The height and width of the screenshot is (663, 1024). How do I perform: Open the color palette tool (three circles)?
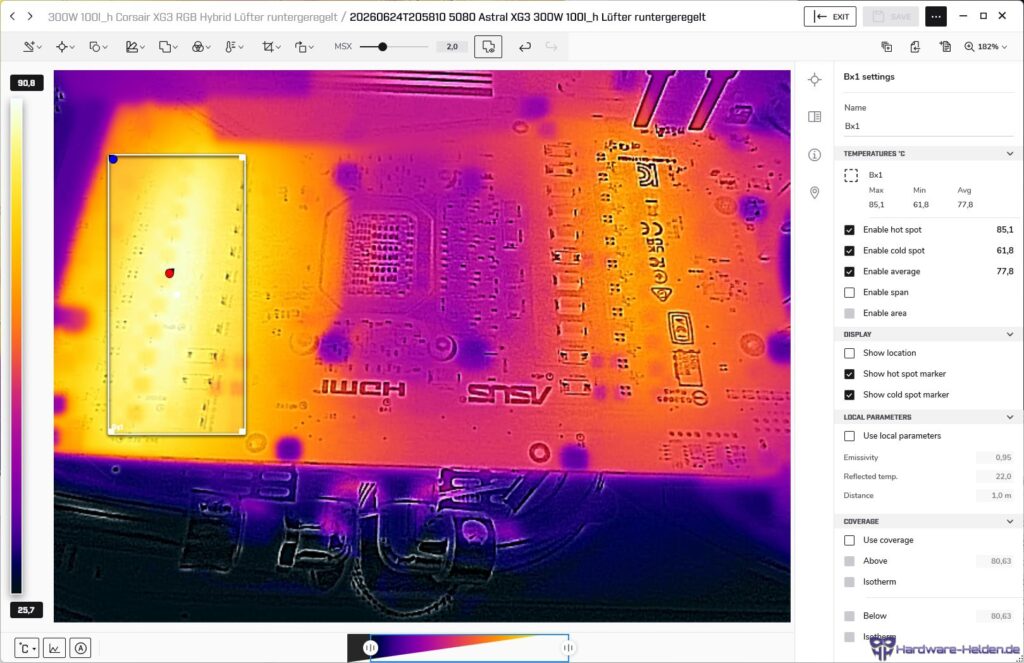click(x=198, y=47)
